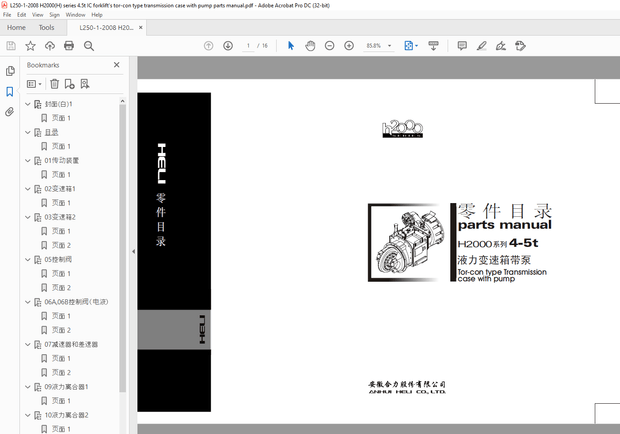
Task: Collapse the 封面(白)1 bookmark
Action: coord(28,104)
